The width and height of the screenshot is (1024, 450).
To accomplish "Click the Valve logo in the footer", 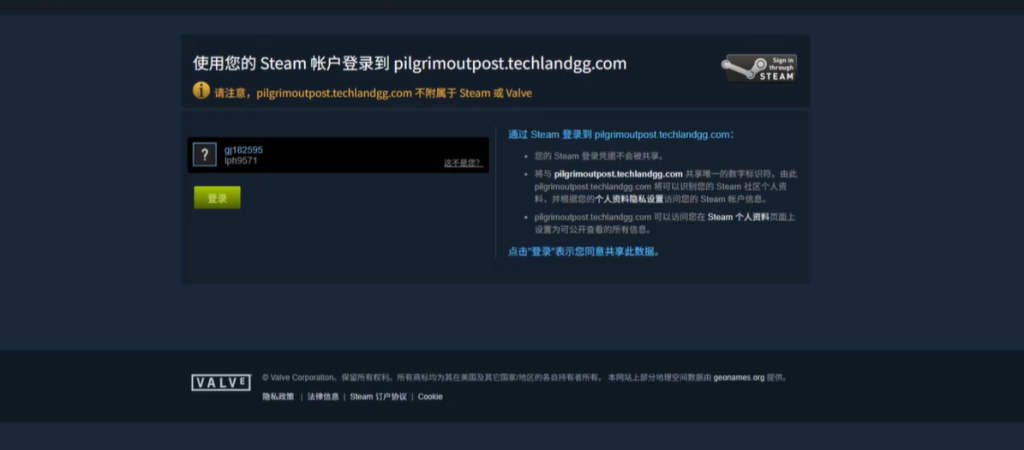I will pyautogui.click(x=221, y=383).
